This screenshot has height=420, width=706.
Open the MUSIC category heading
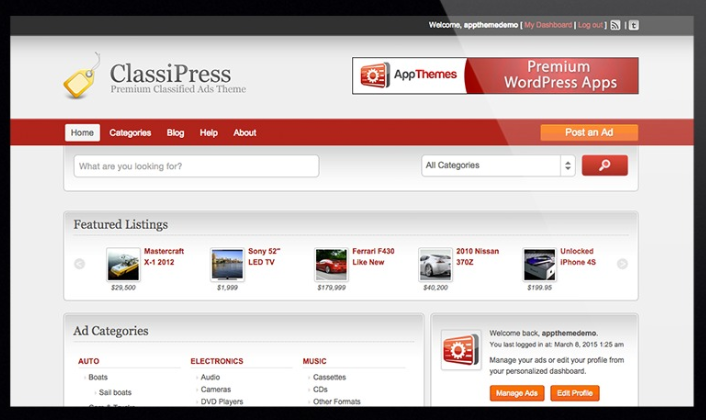point(314,361)
